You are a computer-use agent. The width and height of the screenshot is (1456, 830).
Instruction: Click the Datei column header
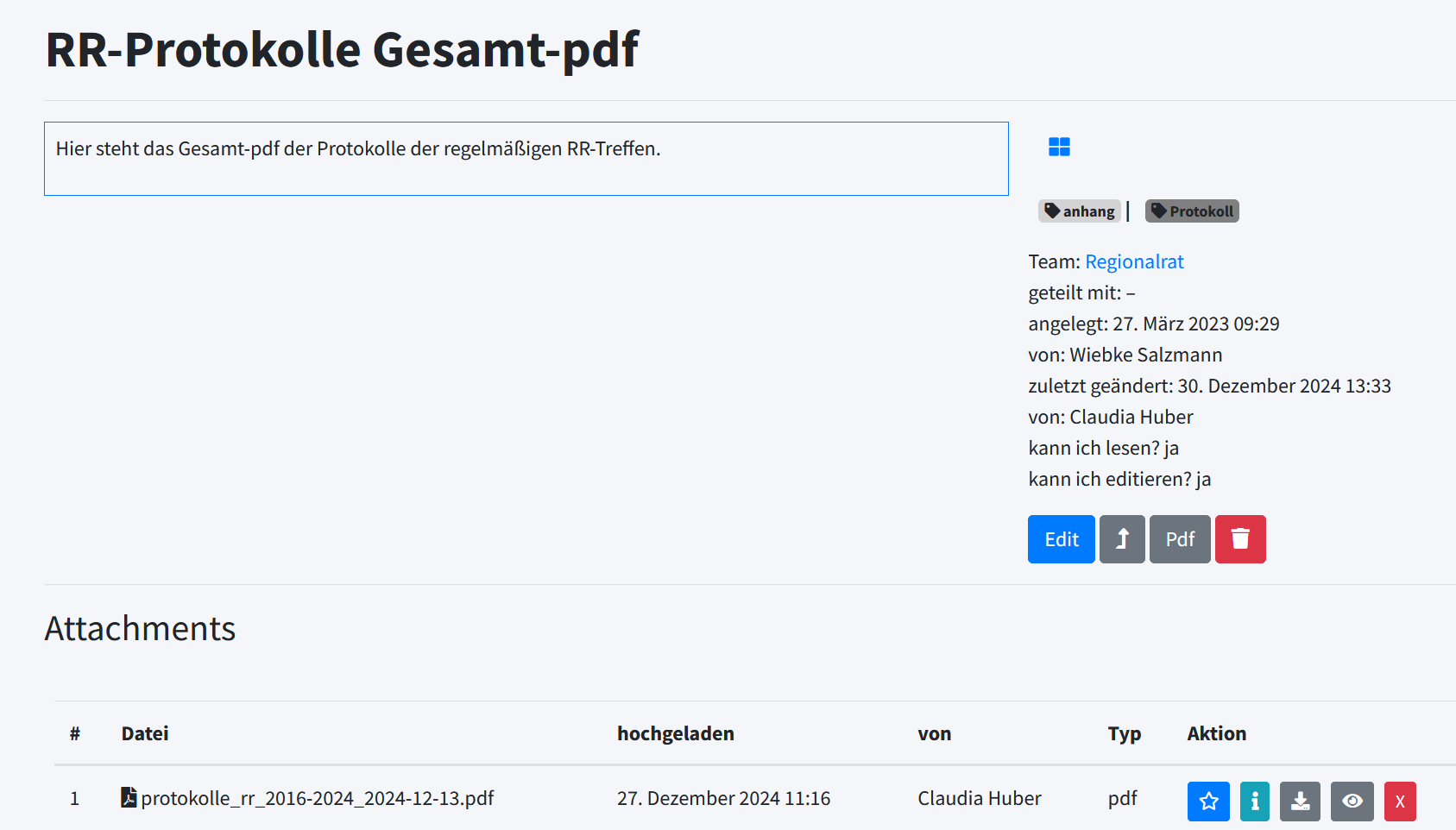[x=145, y=733]
